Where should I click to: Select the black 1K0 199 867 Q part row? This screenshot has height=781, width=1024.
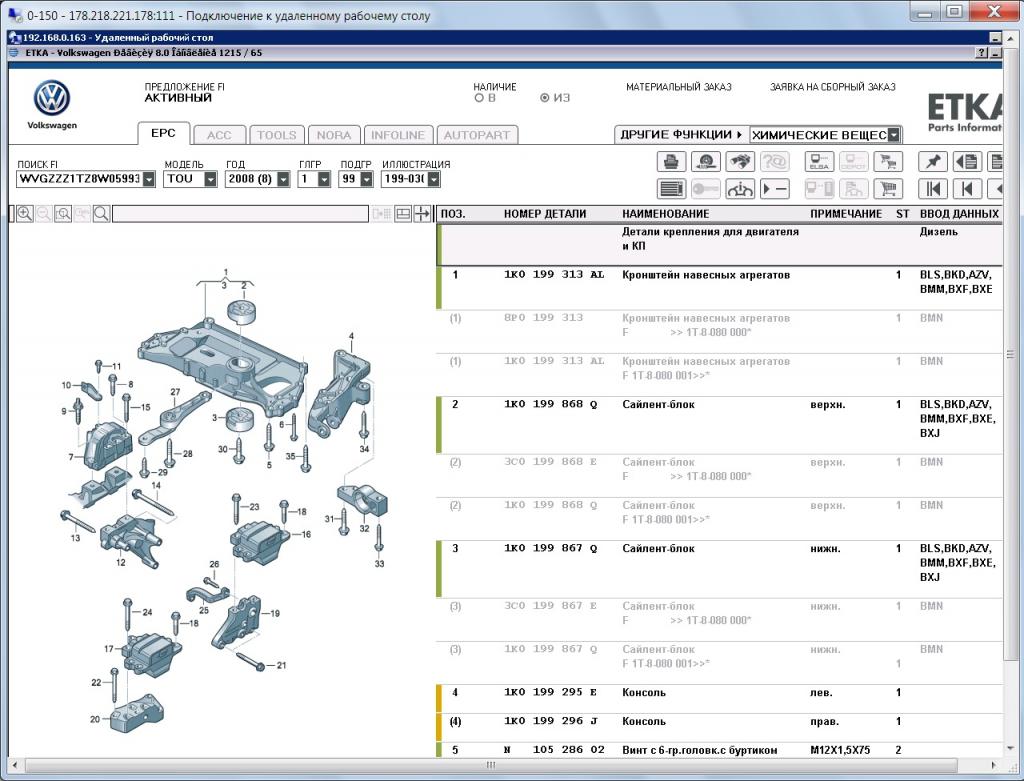(x=719, y=569)
